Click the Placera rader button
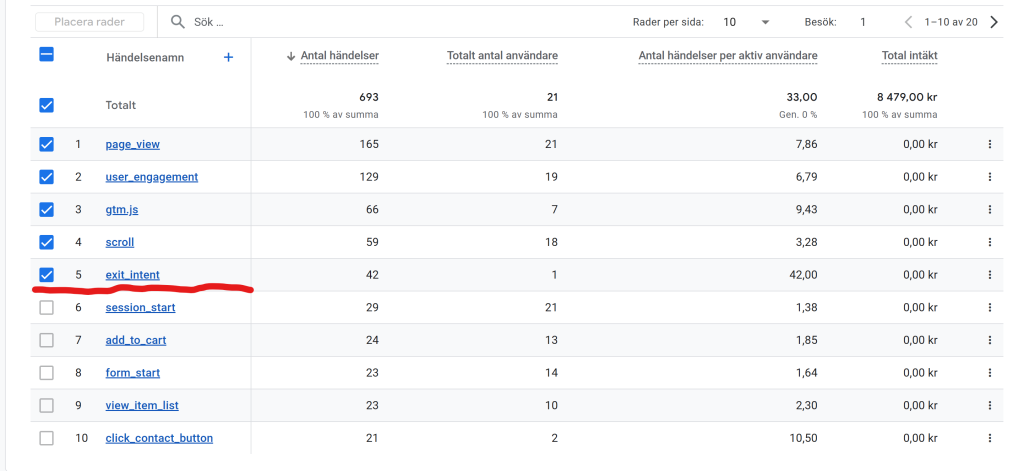 [89, 22]
